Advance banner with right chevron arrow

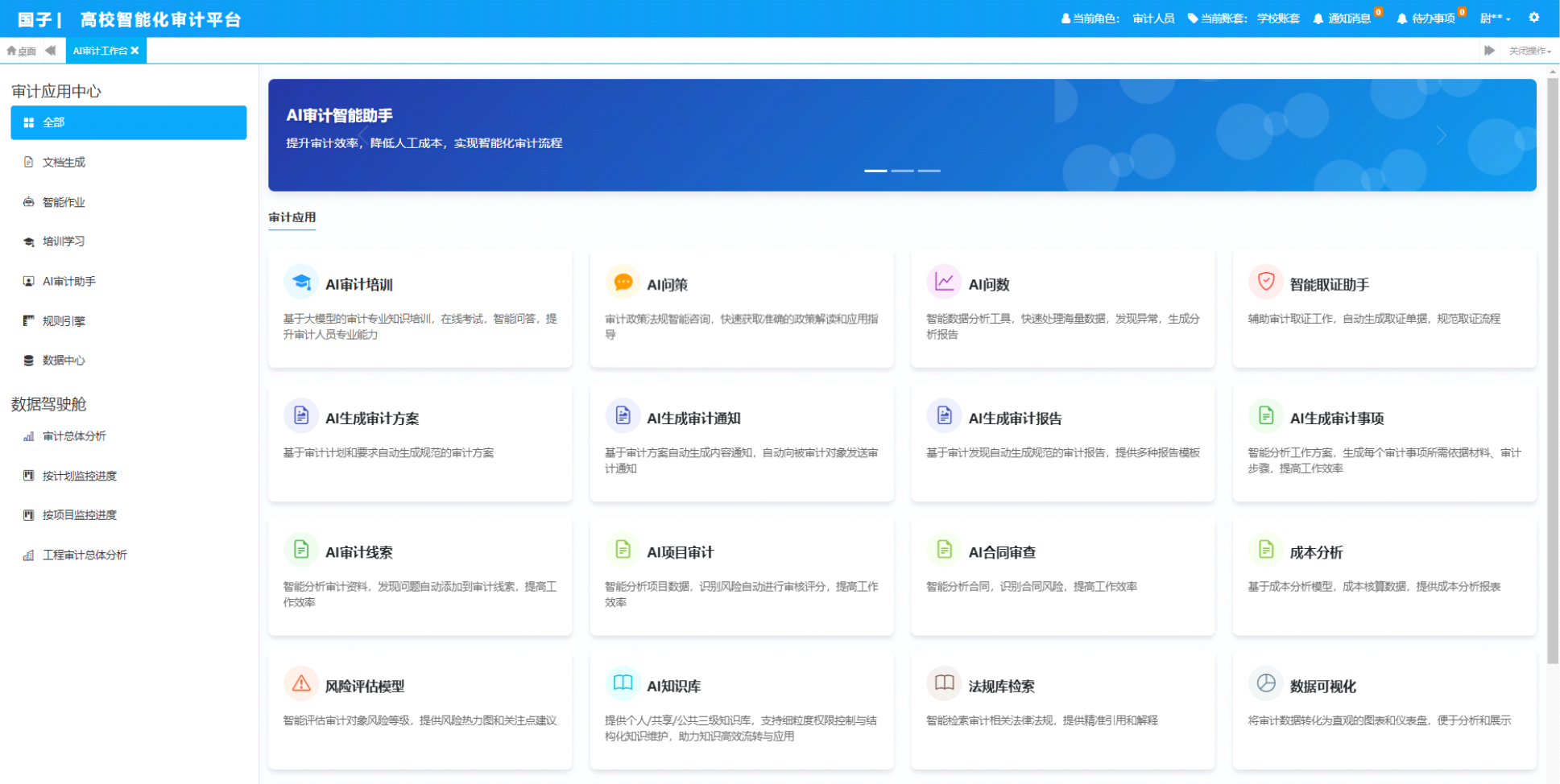point(1441,135)
